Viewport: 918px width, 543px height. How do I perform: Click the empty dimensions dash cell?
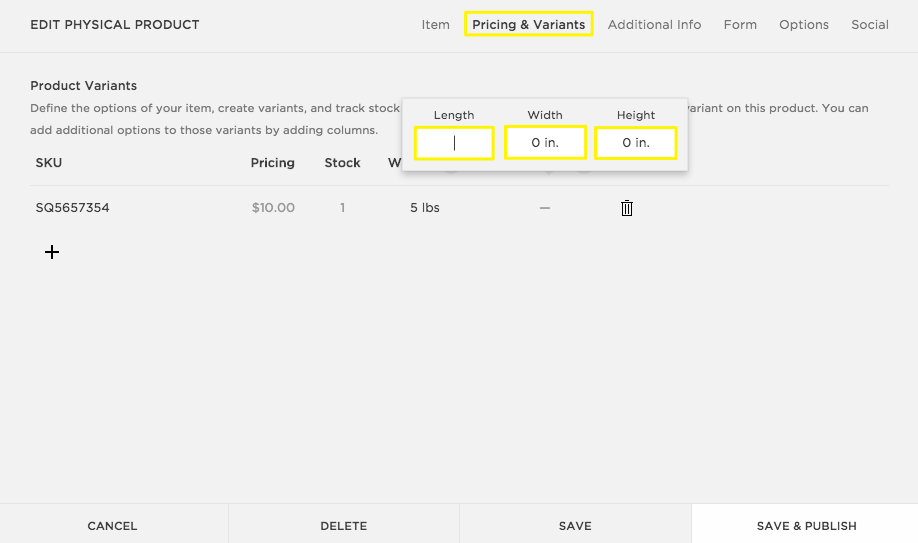545,208
